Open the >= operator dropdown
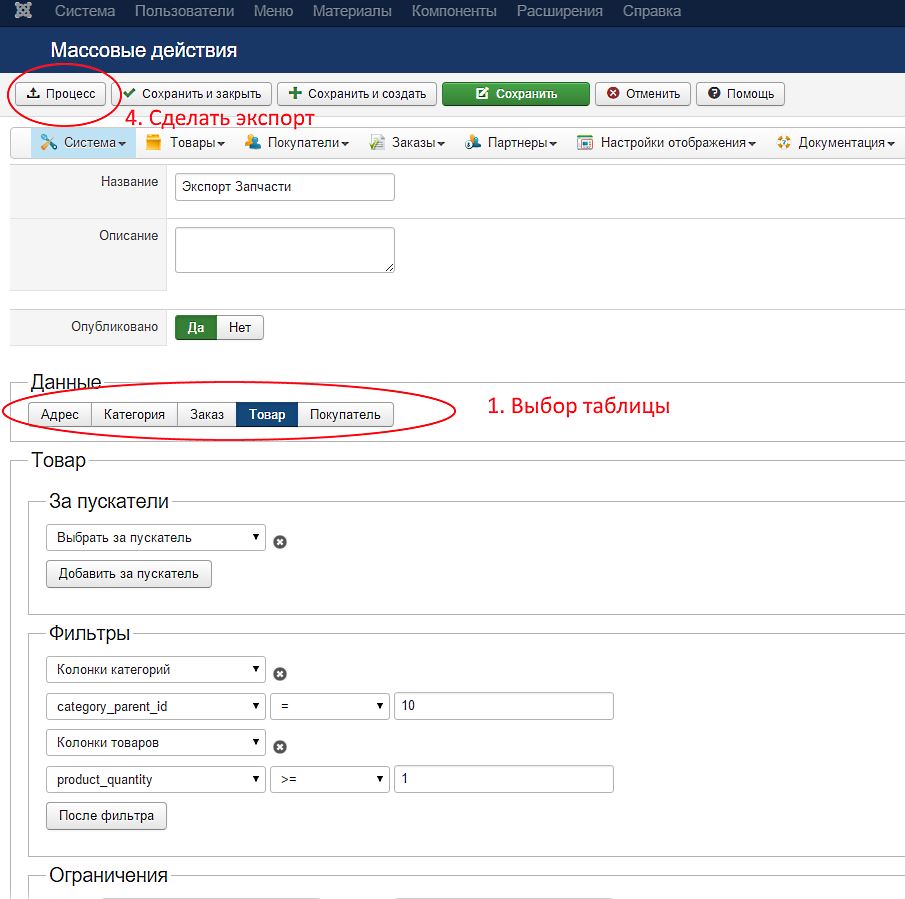This screenshot has height=899, width=905. click(x=330, y=779)
